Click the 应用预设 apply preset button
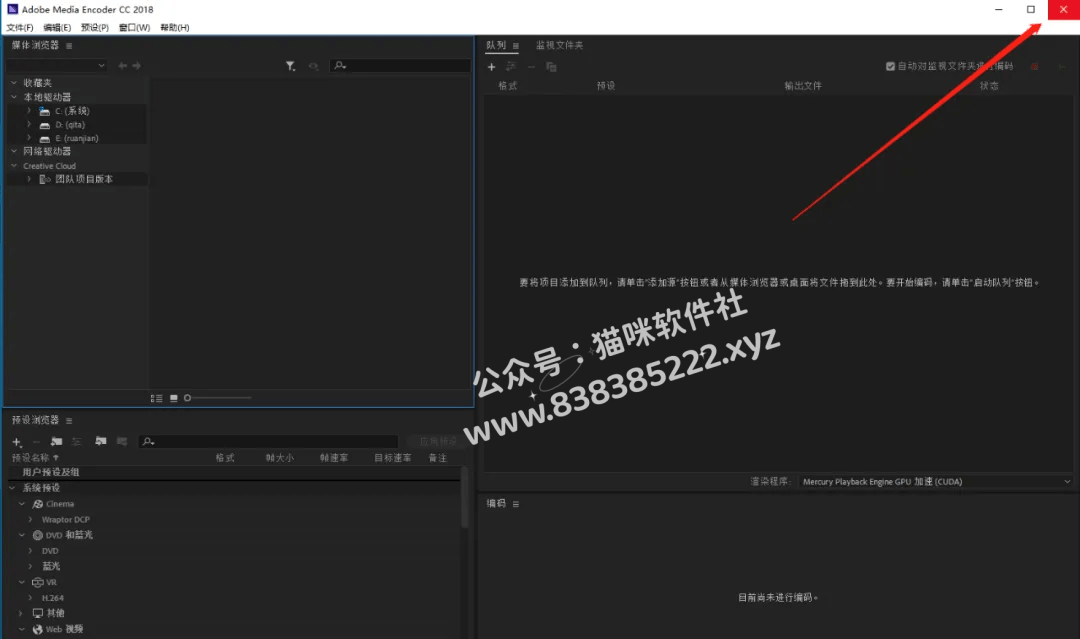Viewport: 1080px width, 639px height. (x=438, y=441)
